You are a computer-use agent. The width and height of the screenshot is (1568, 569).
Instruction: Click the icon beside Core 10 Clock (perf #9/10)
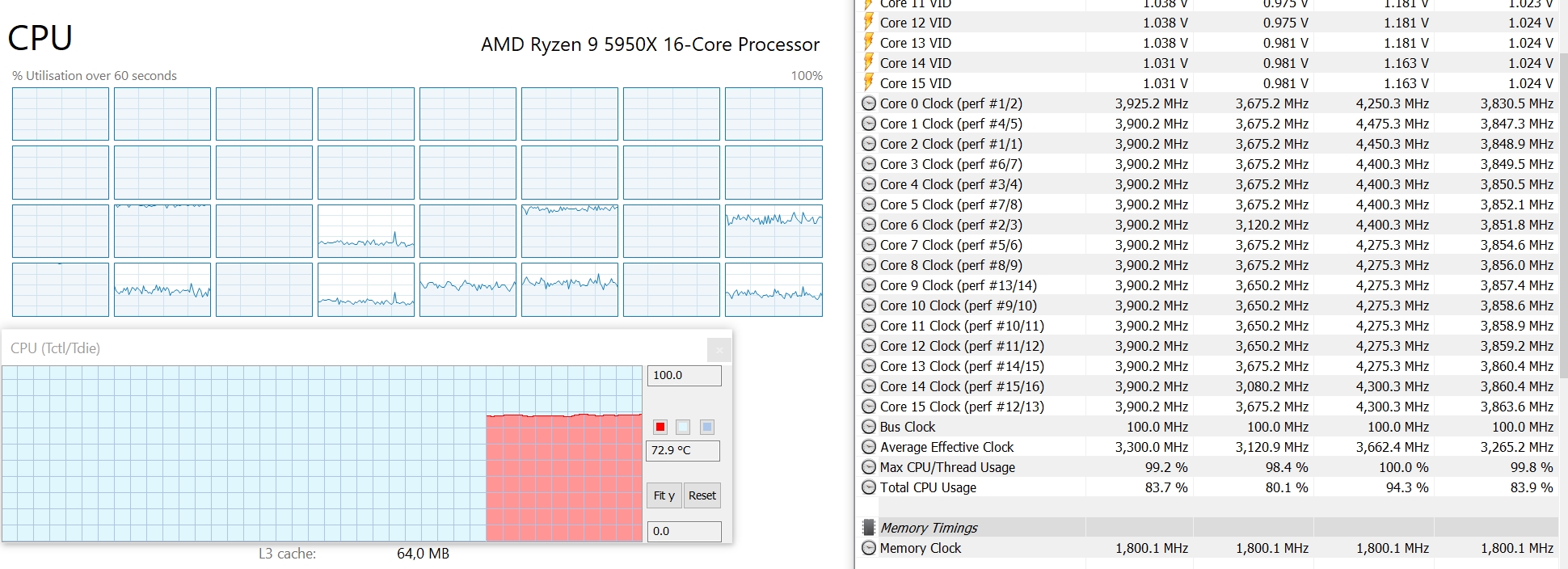coord(869,306)
